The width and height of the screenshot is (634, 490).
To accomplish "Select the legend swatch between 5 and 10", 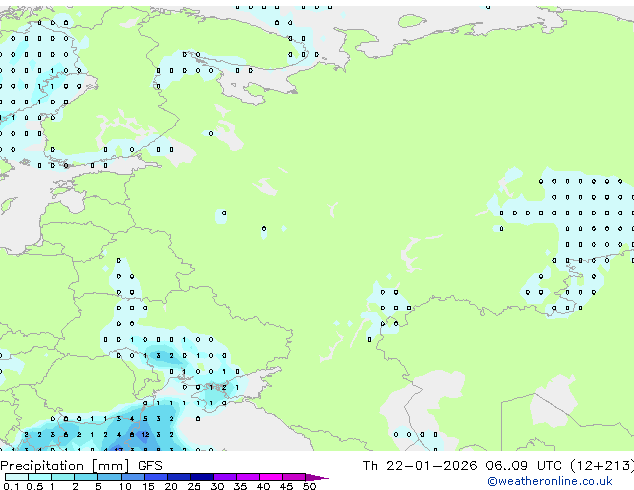I will (x=109, y=477).
